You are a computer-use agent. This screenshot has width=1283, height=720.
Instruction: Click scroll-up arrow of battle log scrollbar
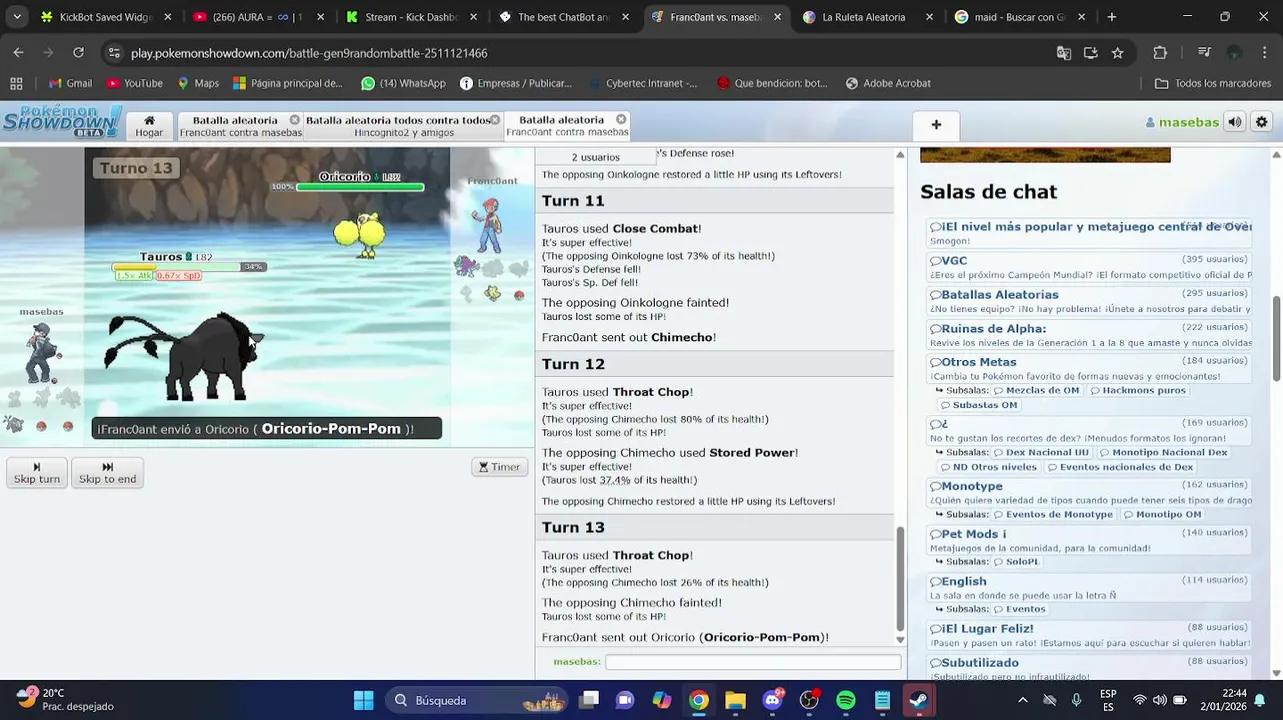point(900,155)
